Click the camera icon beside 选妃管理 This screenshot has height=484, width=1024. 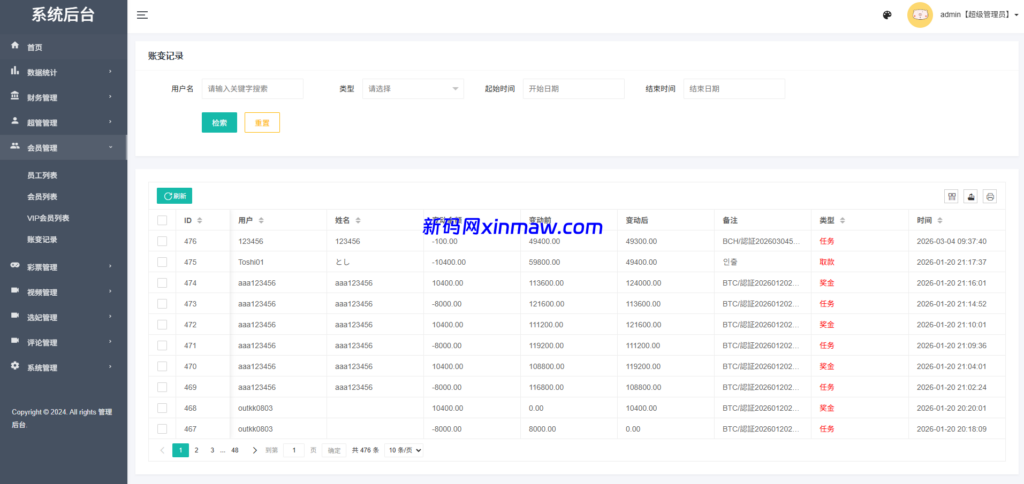tap(15, 316)
